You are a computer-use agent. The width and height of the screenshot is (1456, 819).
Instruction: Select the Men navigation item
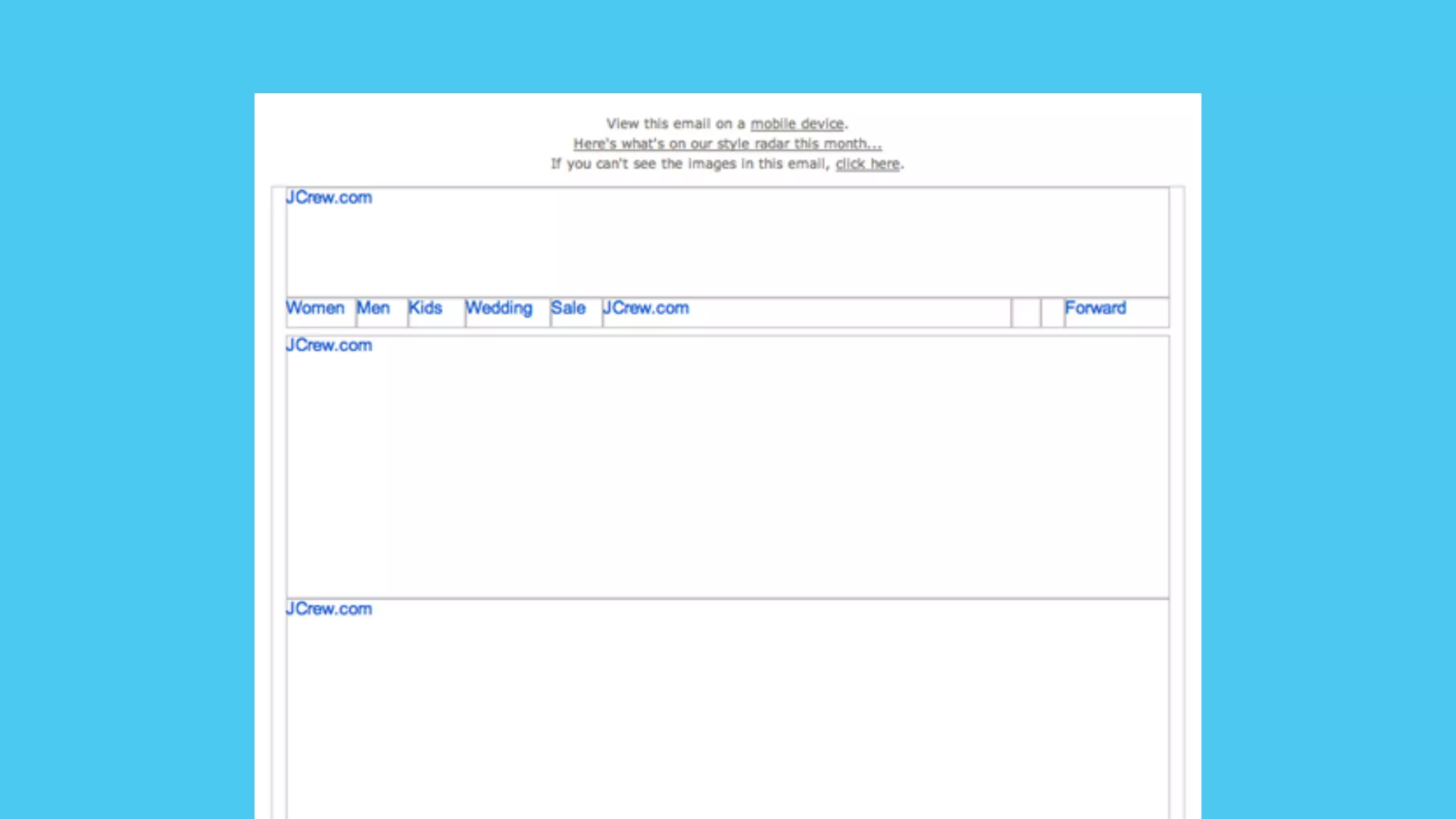point(373,308)
